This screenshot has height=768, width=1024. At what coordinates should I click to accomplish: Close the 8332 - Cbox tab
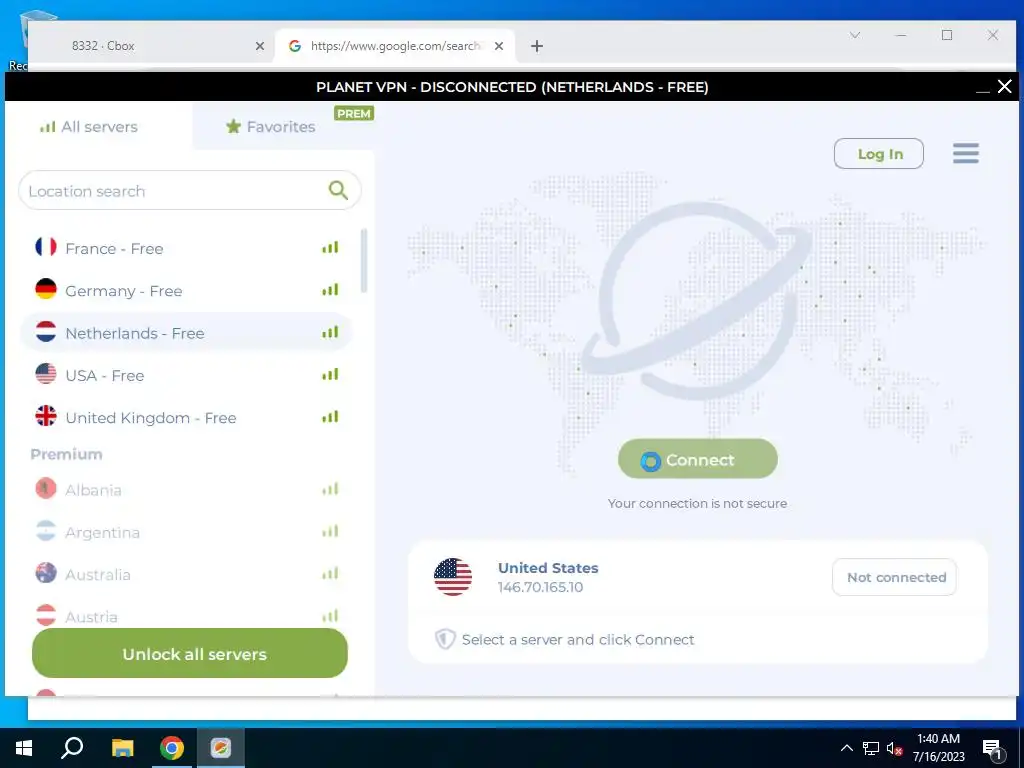click(260, 46)
